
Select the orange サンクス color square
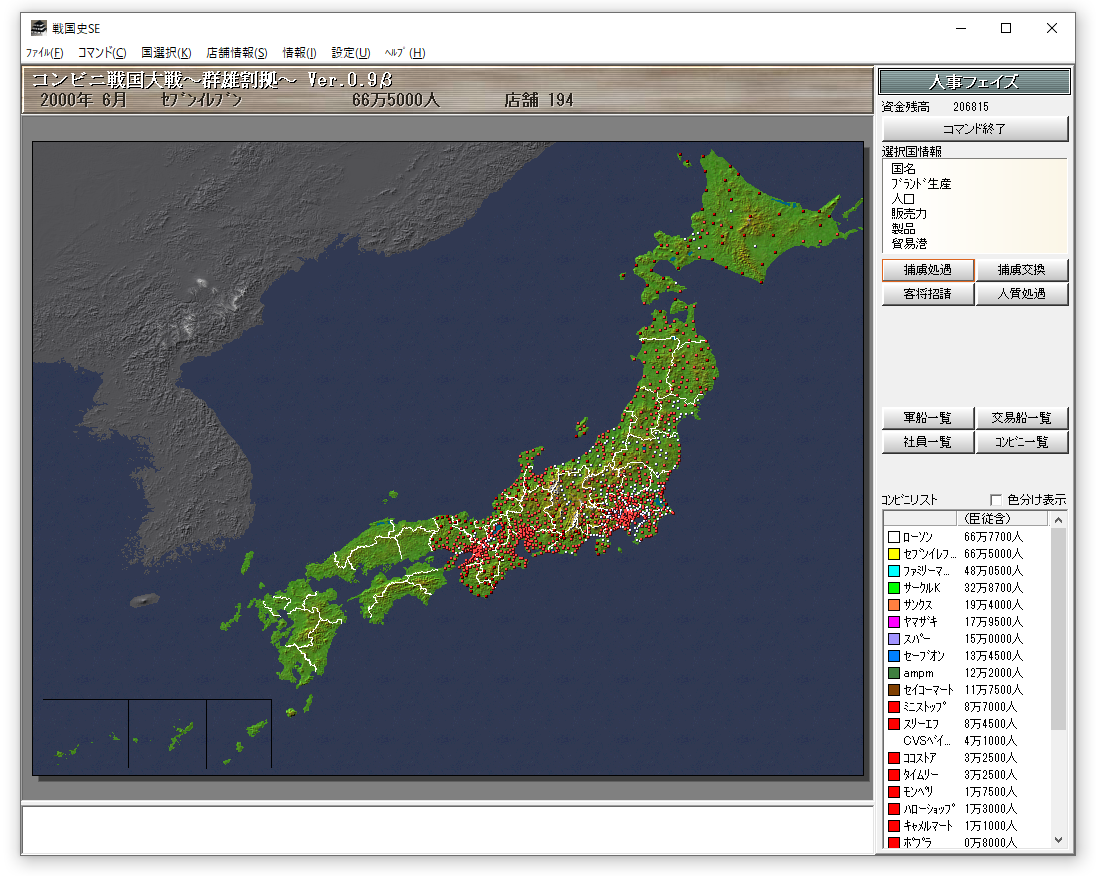pyautogui.click(x=894, y=605)
